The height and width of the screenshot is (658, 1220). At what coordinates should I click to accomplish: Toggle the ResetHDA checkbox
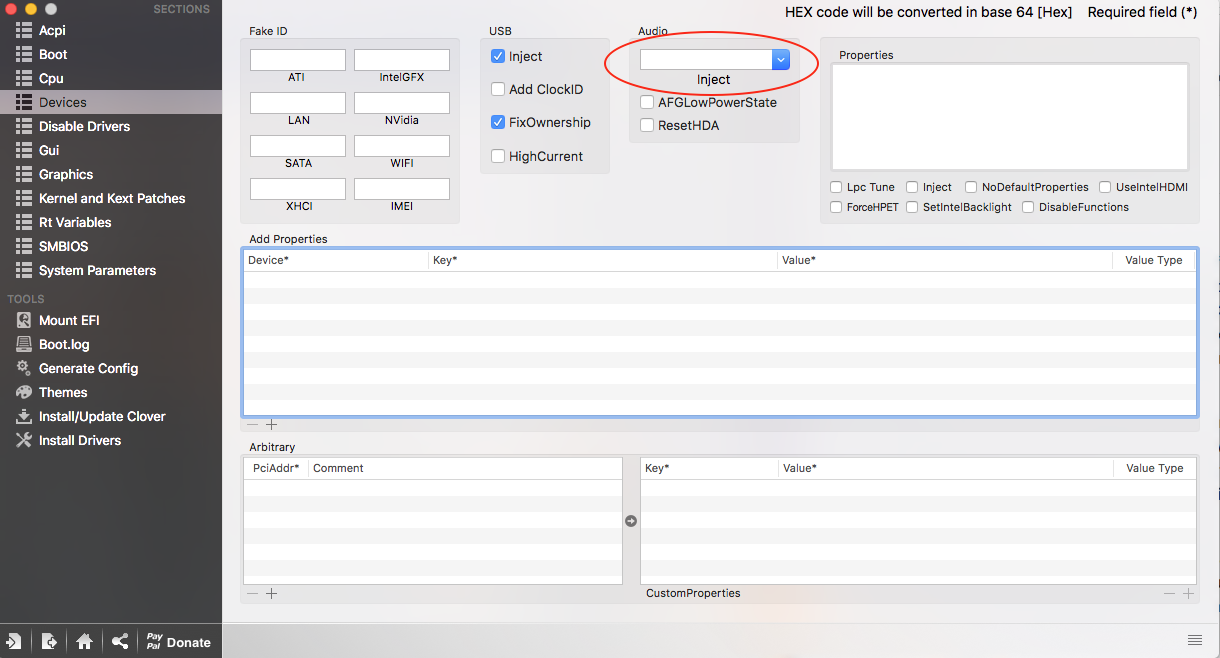coord(647,125)
